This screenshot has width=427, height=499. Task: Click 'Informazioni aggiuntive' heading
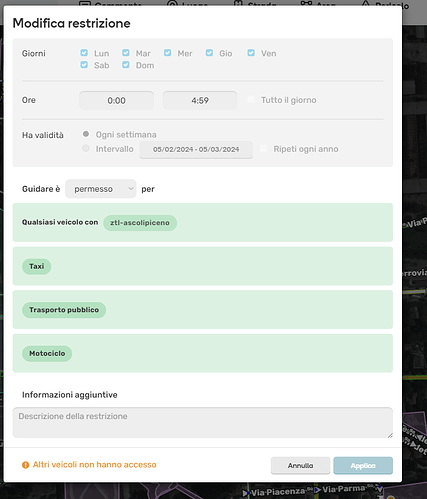coord(70,395)
